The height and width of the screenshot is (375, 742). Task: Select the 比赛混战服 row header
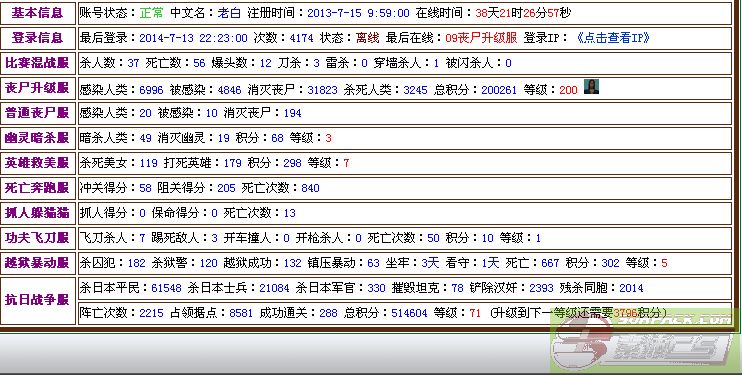click(37, 63)
